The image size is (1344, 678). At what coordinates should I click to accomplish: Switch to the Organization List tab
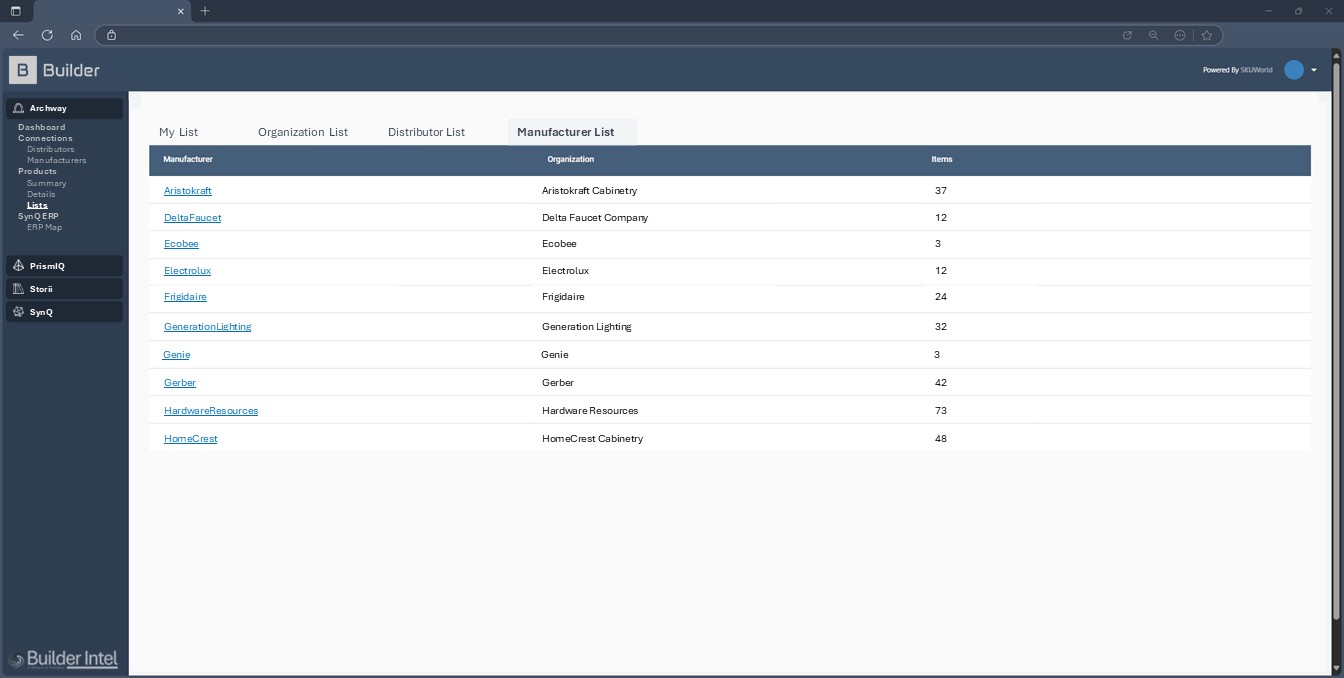pos(302,132)
